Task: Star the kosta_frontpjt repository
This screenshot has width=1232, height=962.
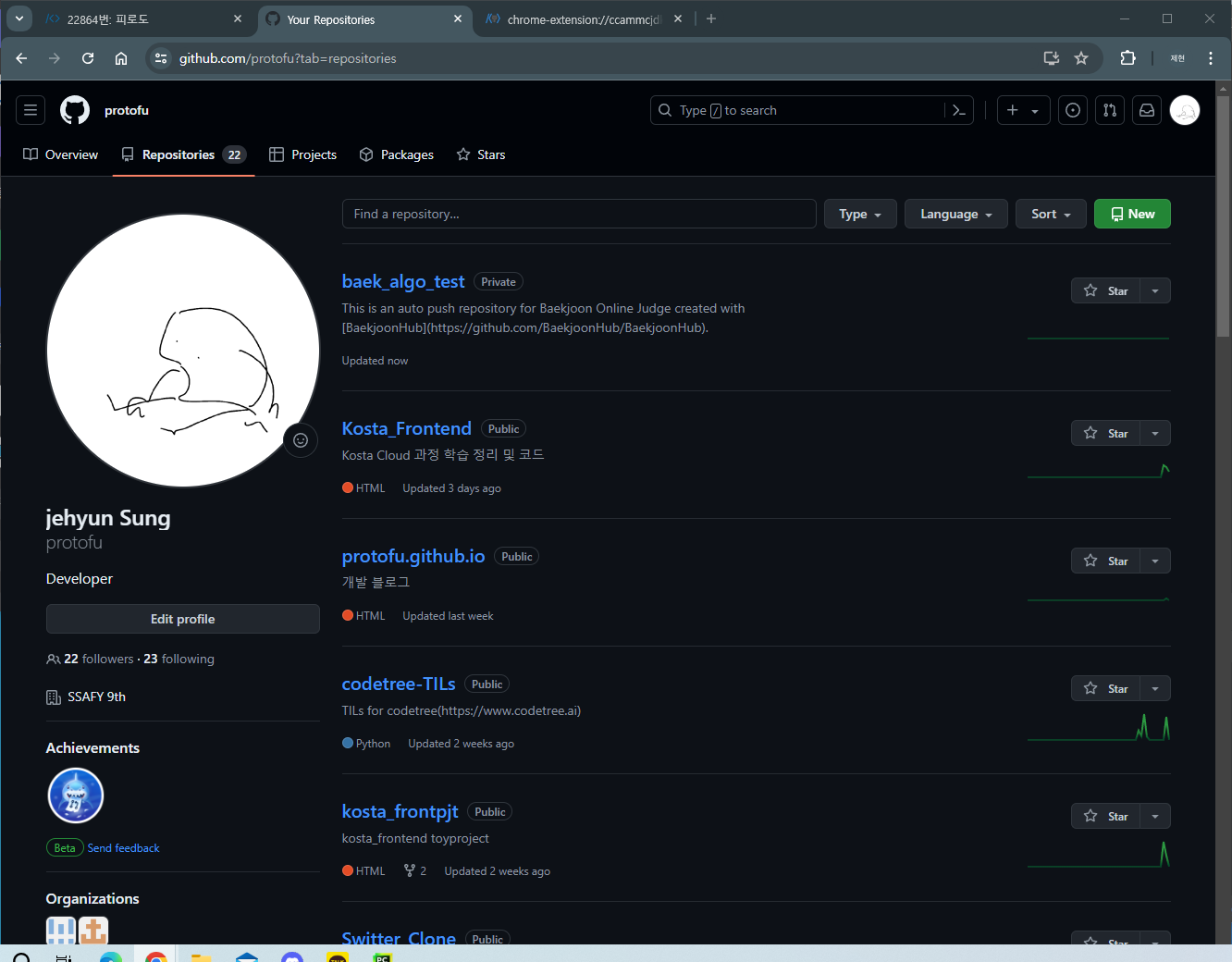Action: click(1106, 816)
